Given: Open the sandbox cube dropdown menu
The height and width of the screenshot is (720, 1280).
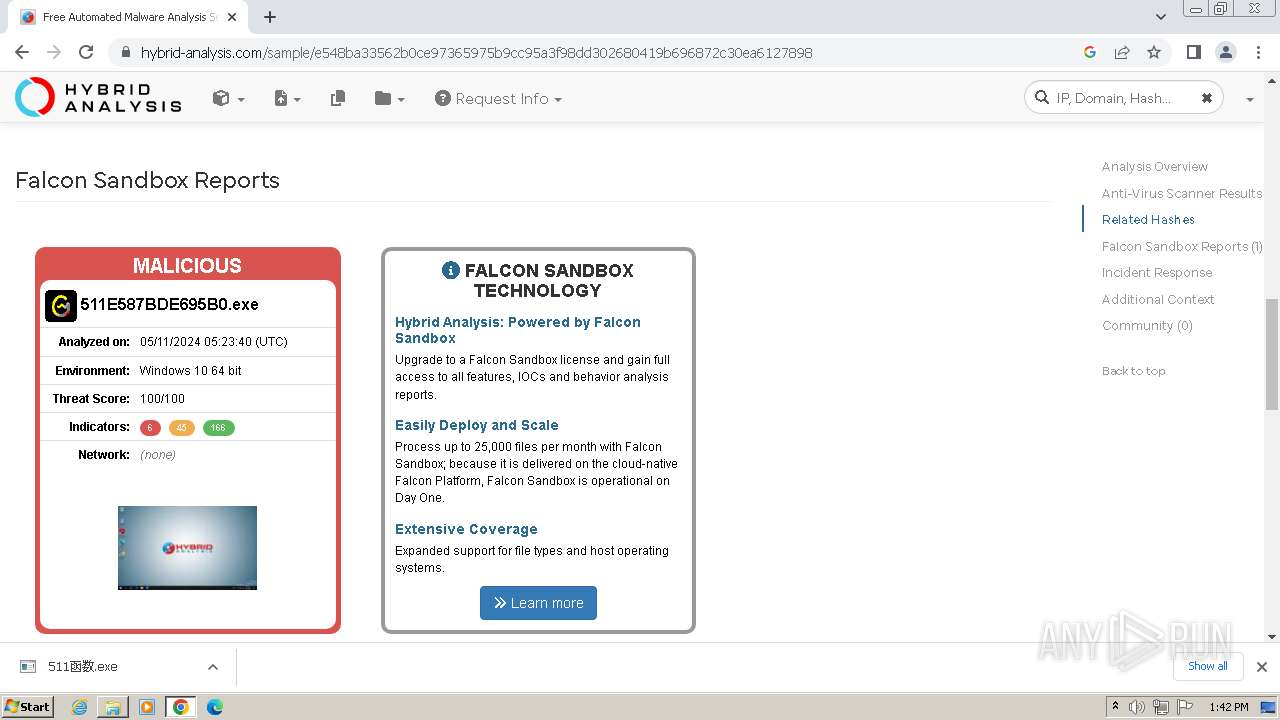Looking at the screenshot, I should [x=228, y=98].
